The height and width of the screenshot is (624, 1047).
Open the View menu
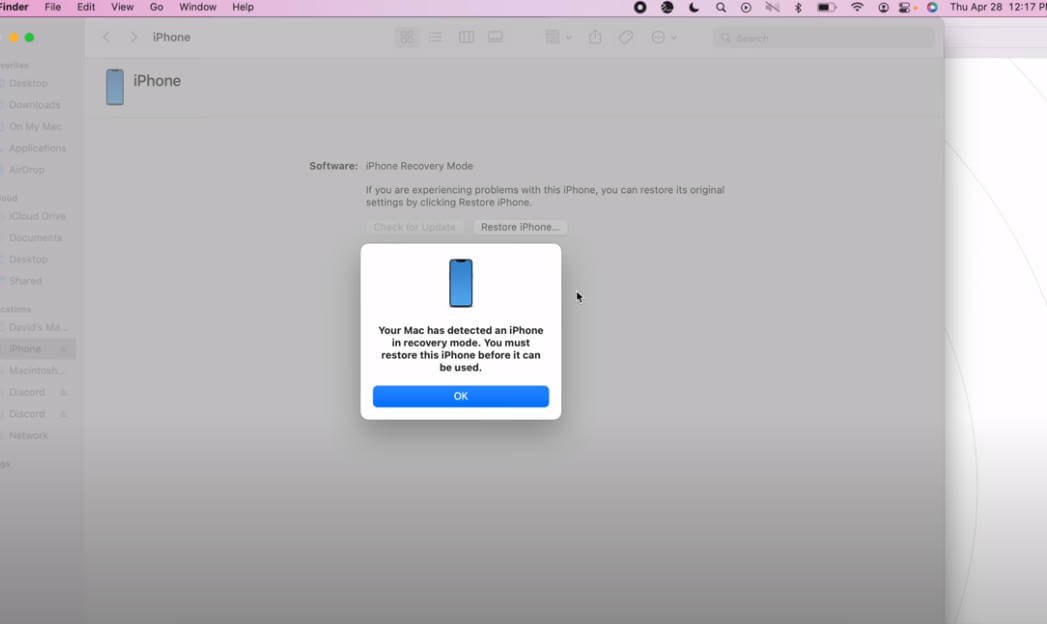[x=122, y=7]
